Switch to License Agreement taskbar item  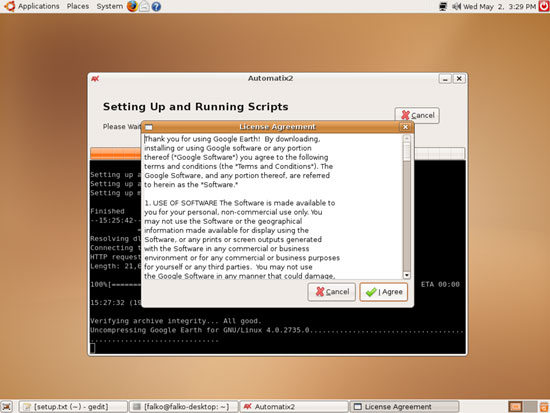pyautogui.click(x=404, y=407)
